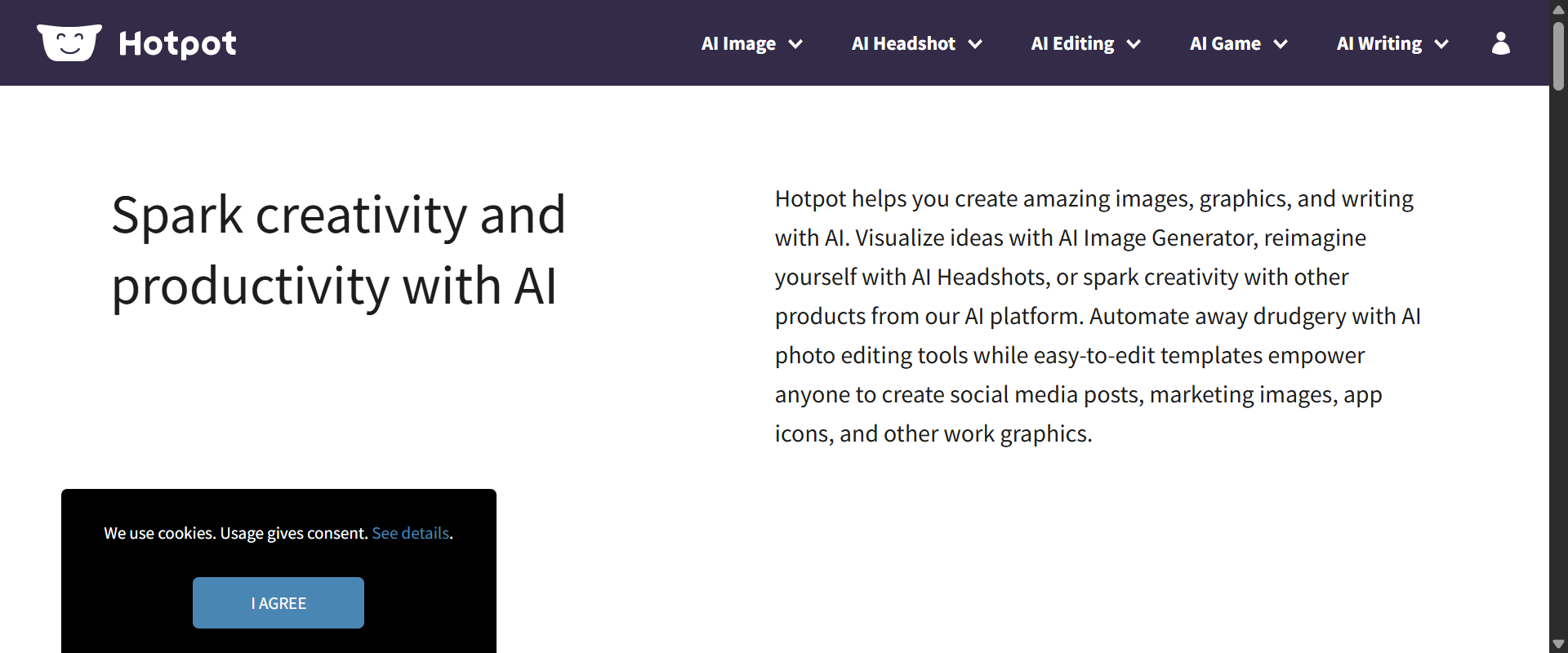Click the scrollbar down arrow

coord(1558,644)
